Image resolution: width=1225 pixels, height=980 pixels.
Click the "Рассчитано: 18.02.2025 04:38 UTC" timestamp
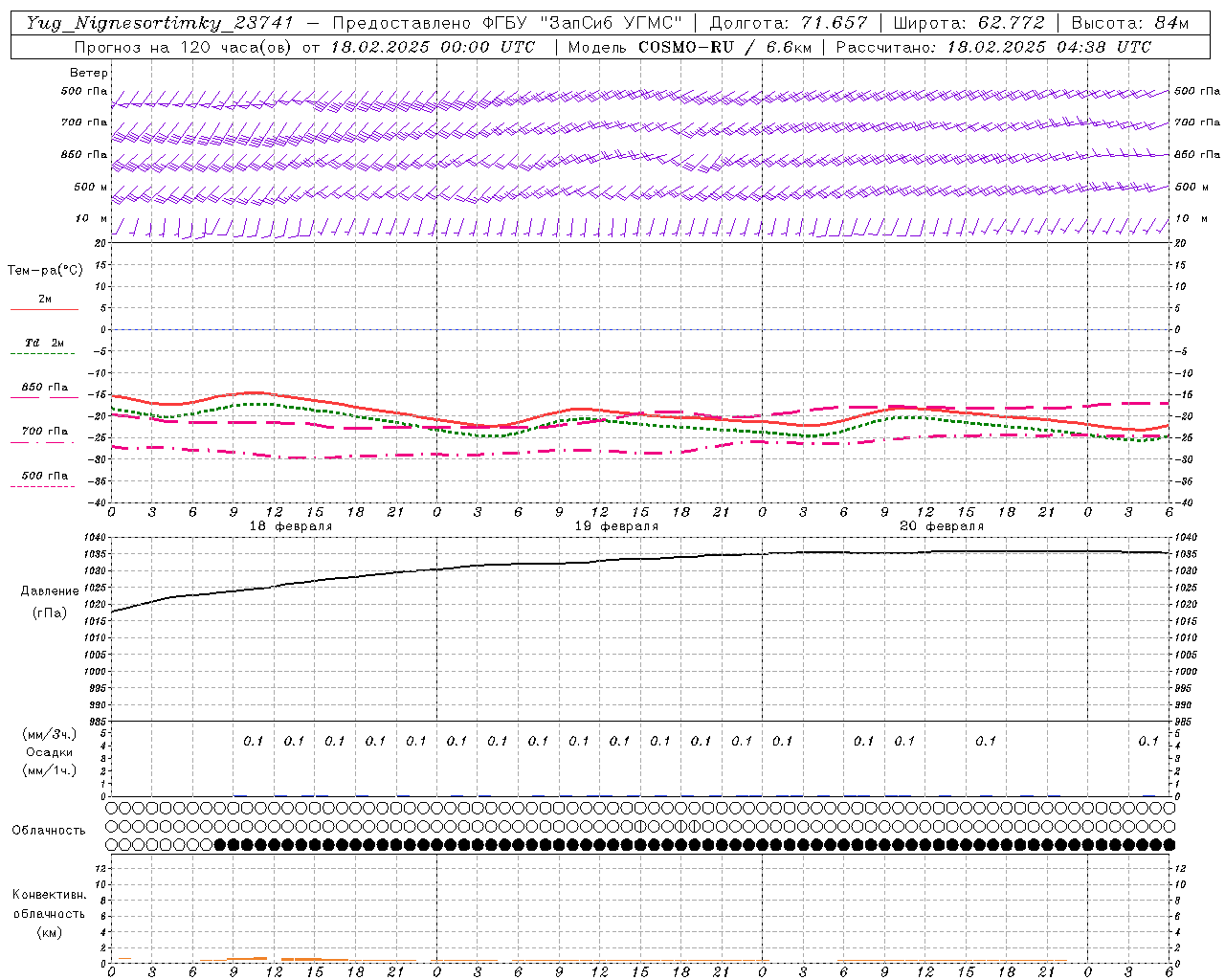pyautogui.click(x=993, y=47)
